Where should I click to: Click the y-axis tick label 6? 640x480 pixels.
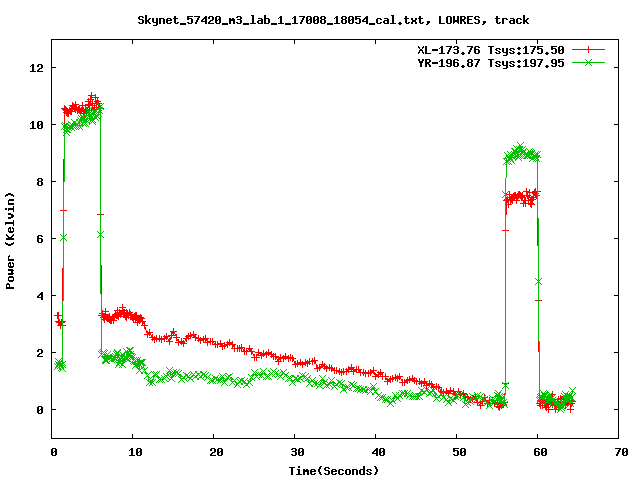pyautogui.click(x=40, y=239)
